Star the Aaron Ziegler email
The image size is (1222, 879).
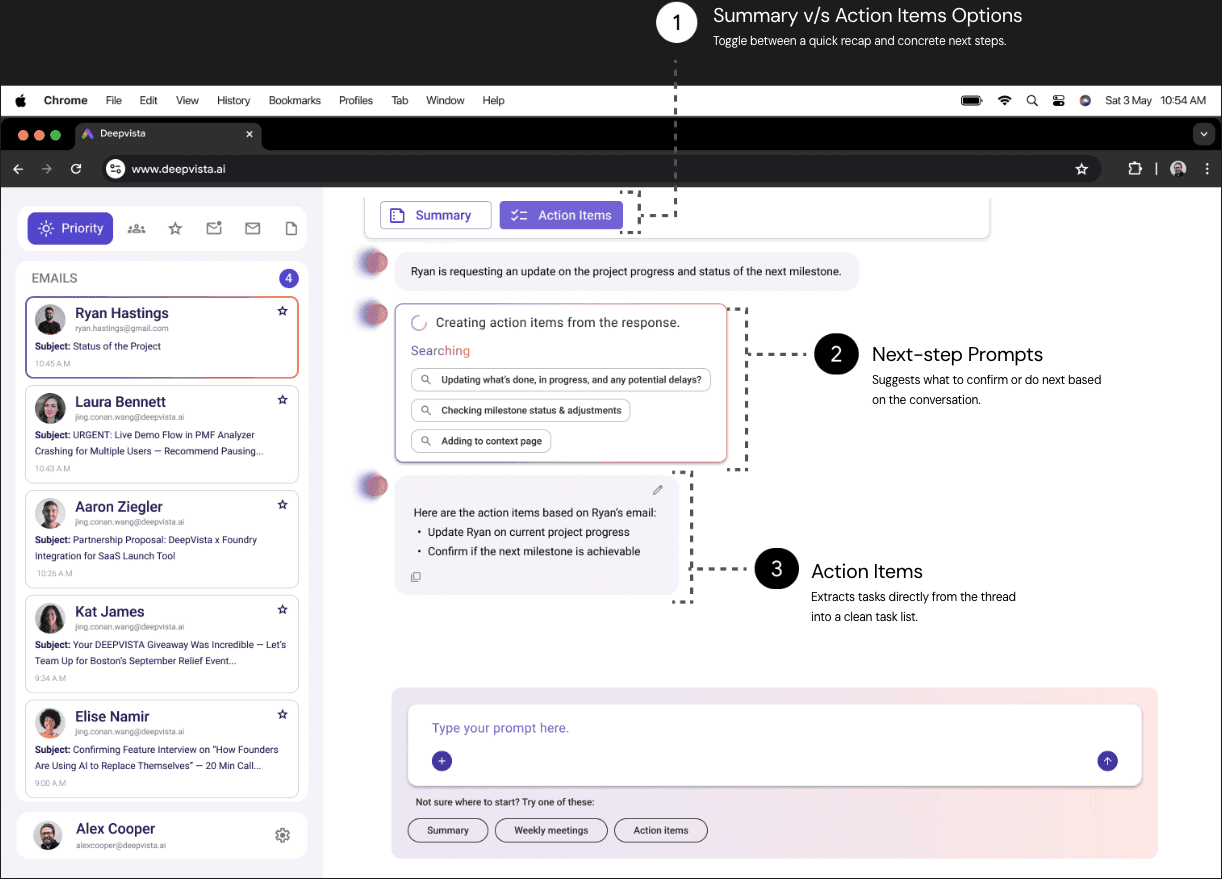[282, 505]
